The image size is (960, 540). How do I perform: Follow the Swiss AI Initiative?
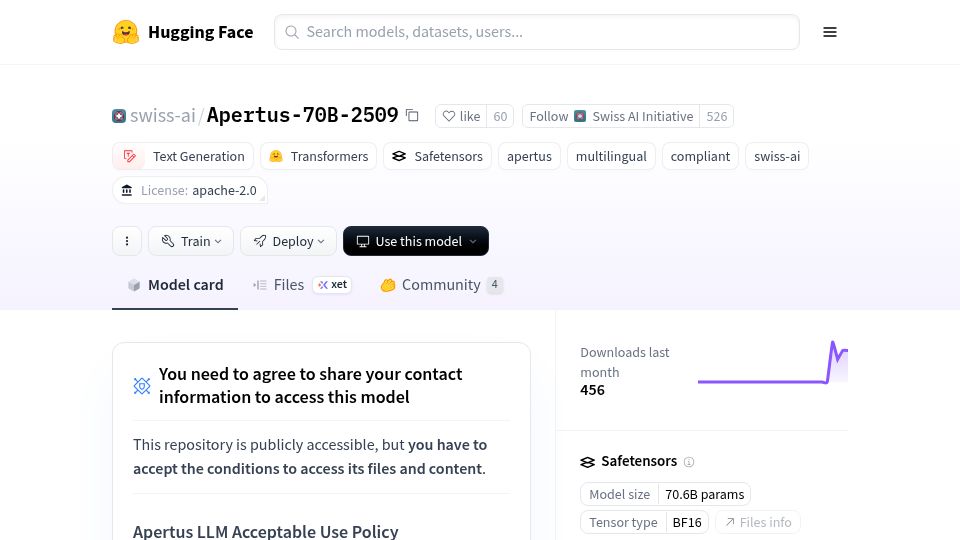point(611,116)
